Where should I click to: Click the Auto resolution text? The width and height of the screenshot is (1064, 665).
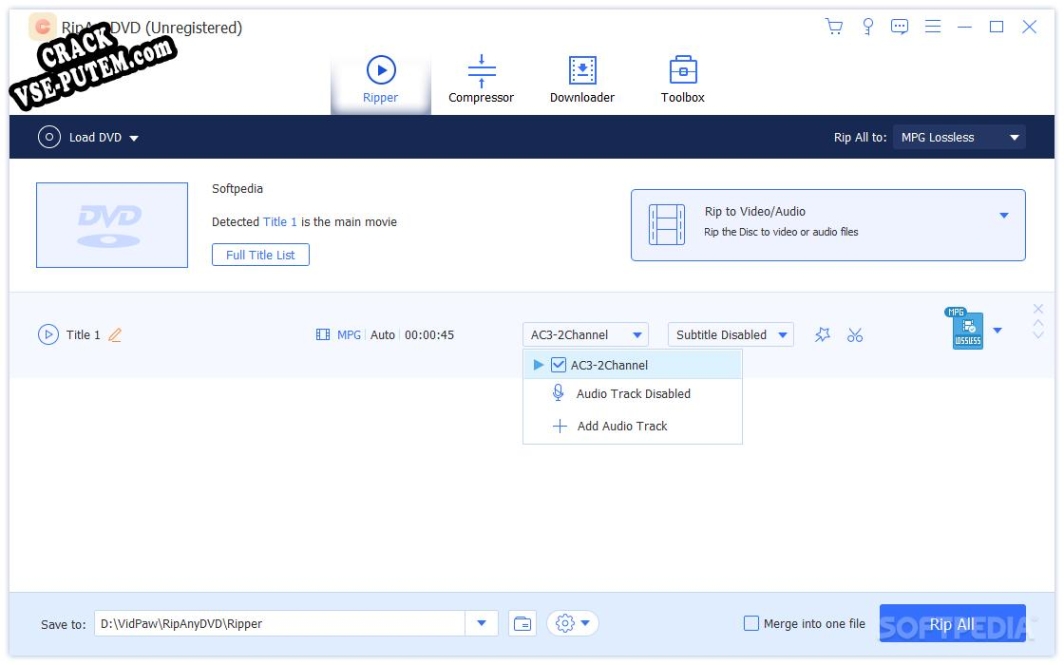[x=382, y=335]
